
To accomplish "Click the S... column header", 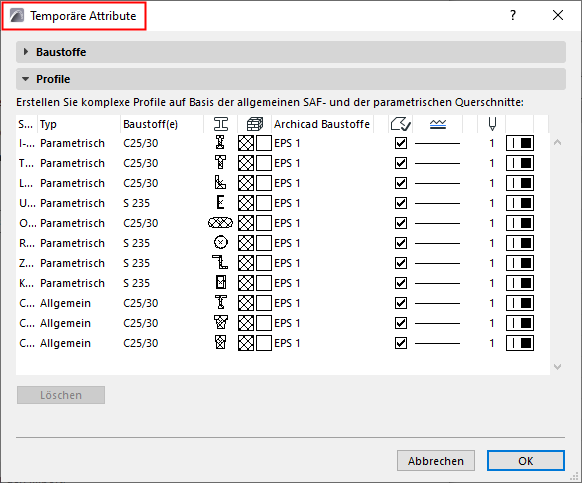I will click(x=26, y=124).
